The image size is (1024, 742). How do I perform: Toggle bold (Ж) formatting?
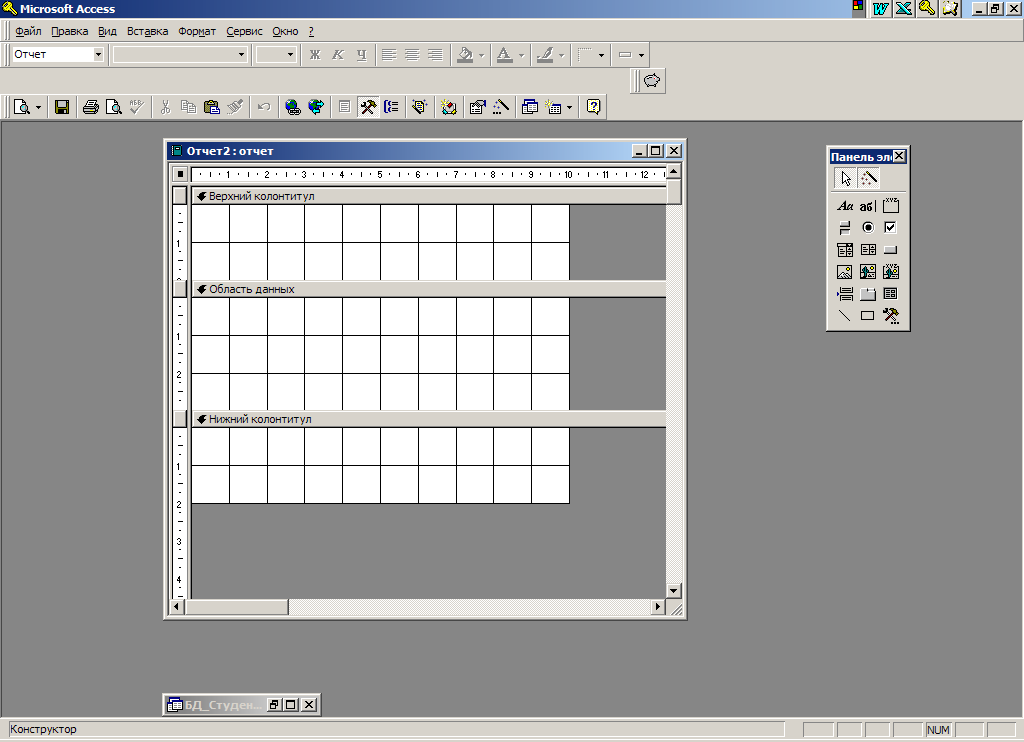[x=315, y=55]
